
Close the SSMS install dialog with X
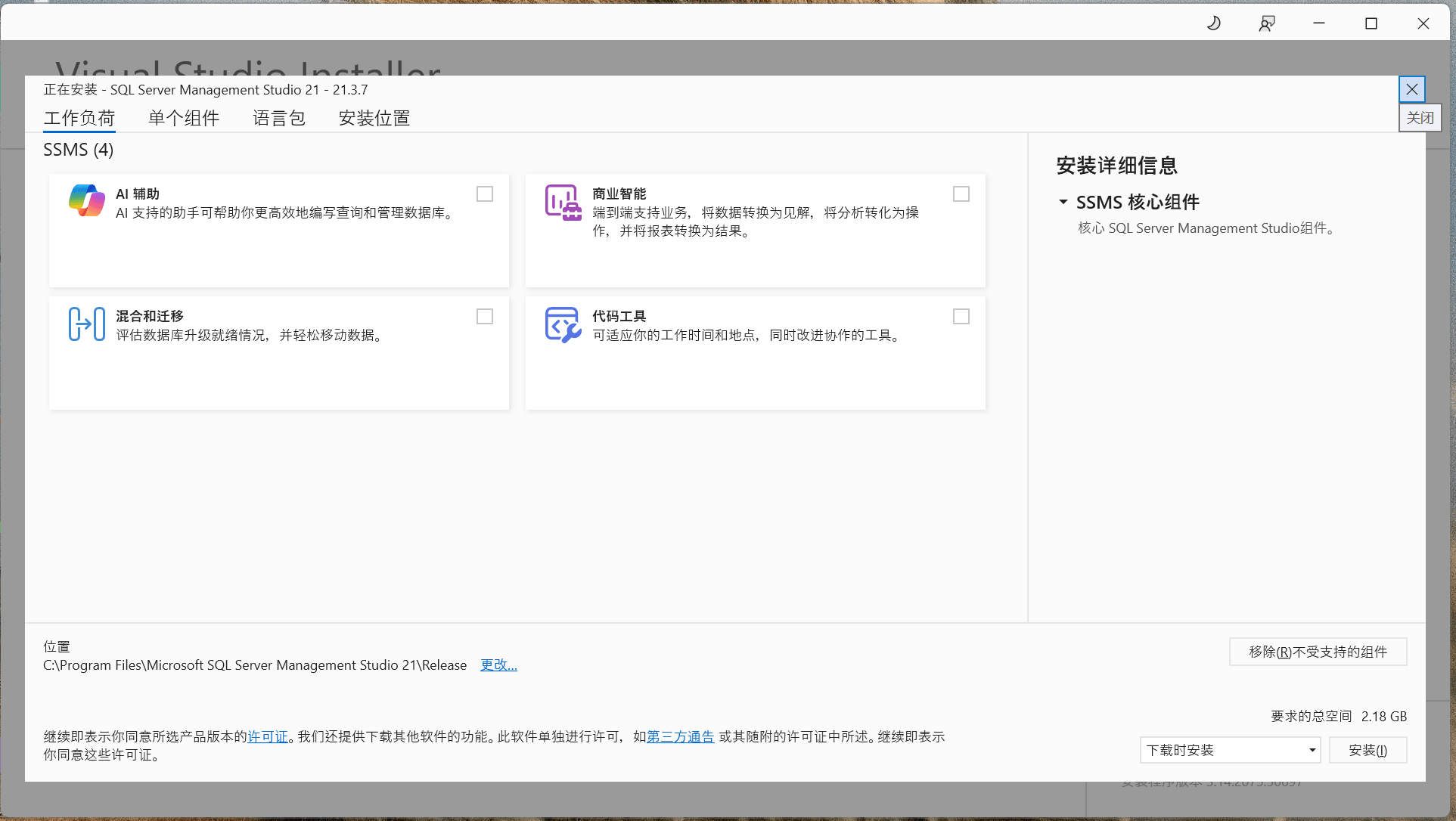tap(1412, 89)
